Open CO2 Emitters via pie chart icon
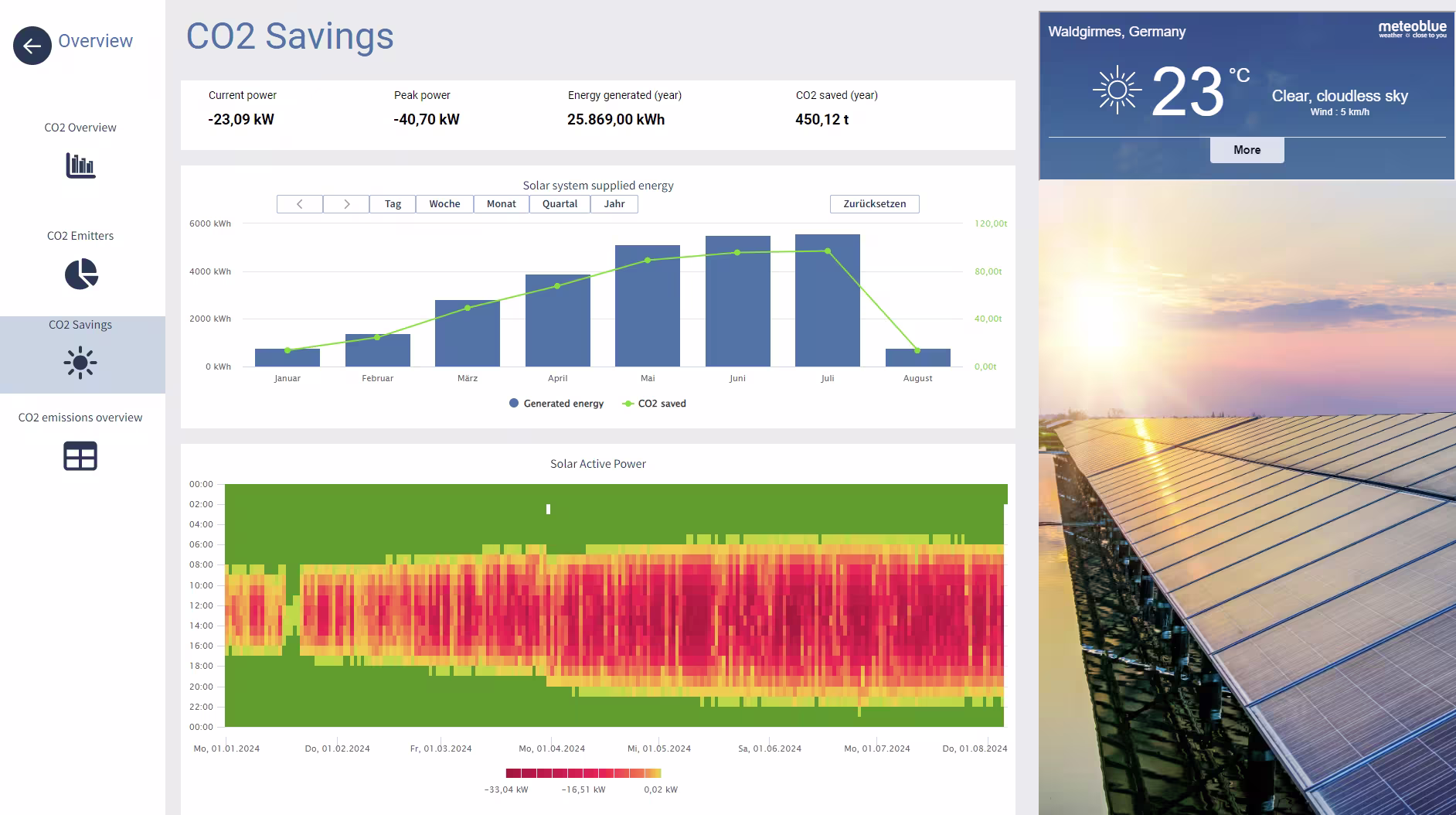Screen dimensions: 1456x815 pyautogui.click(x=80, y=275)
